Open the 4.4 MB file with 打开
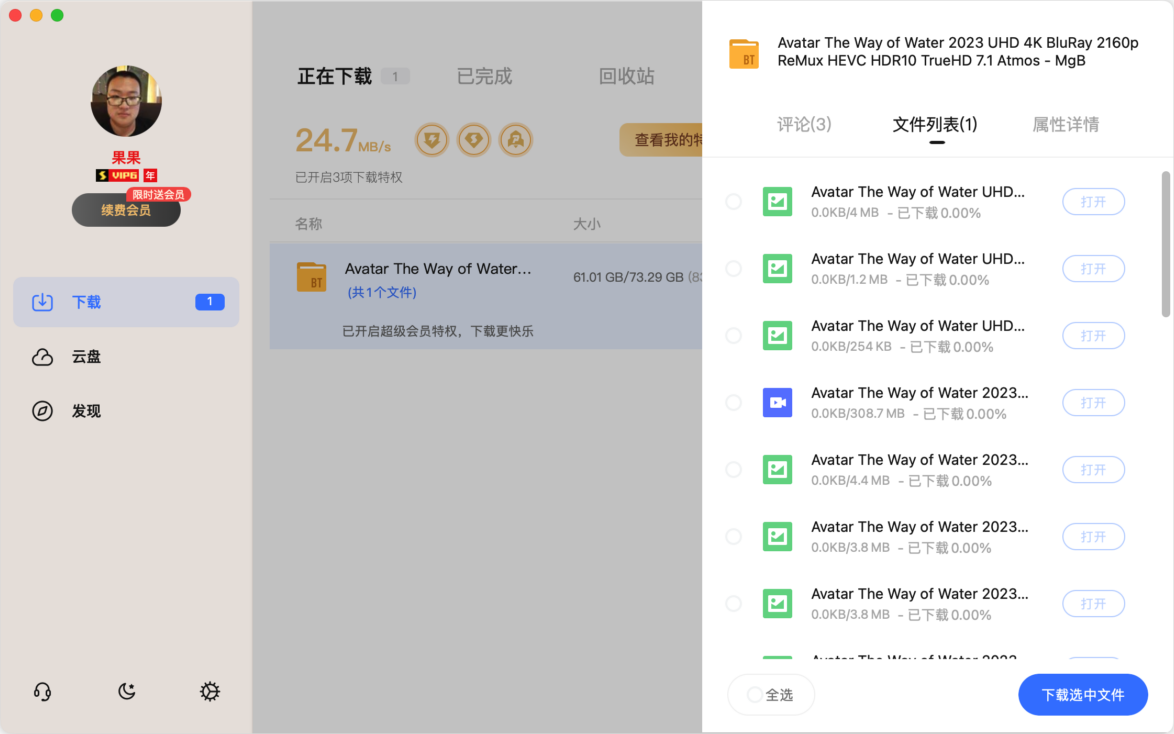 [1093, 470]
